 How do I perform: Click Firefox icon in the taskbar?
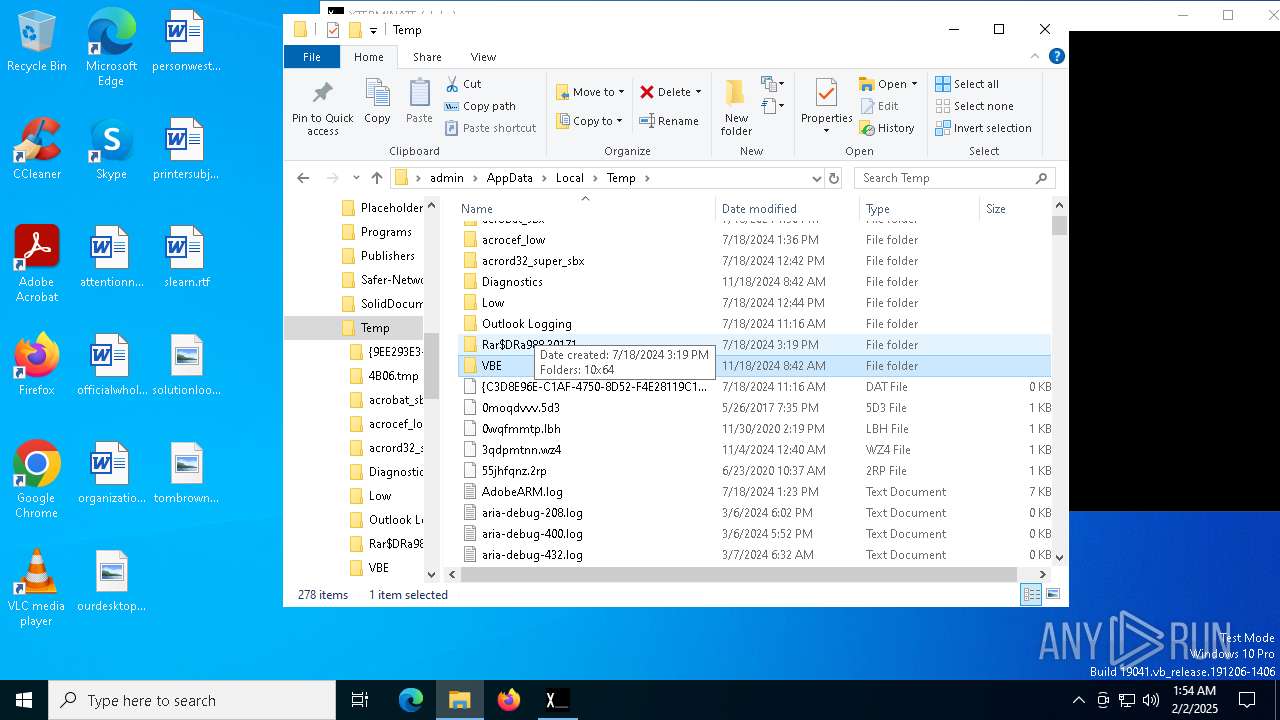[509, 700]
